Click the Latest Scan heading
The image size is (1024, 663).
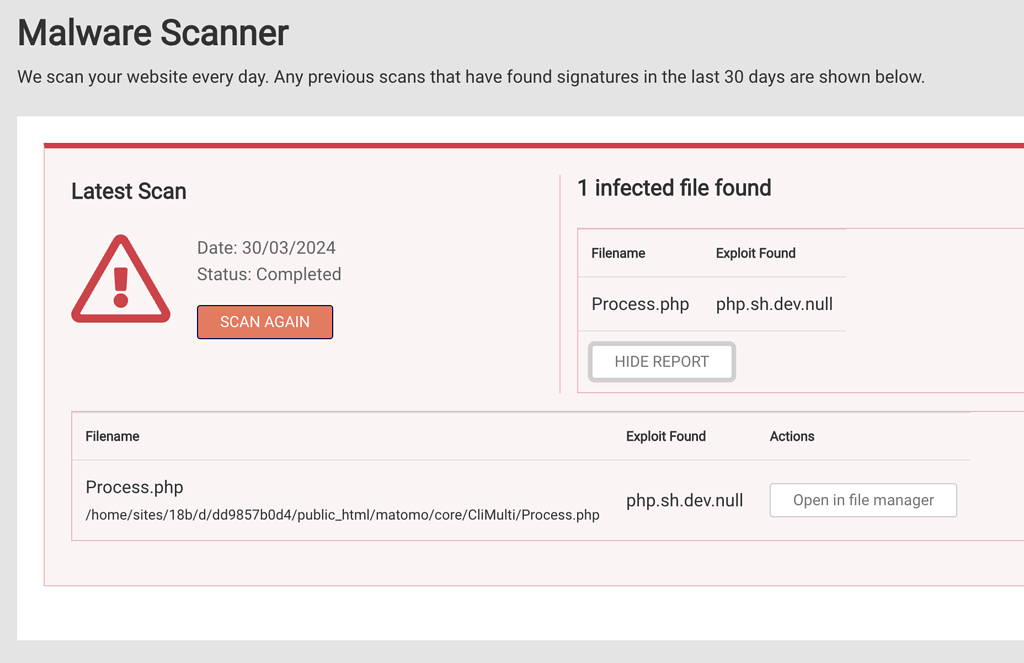tap(128, 191)
